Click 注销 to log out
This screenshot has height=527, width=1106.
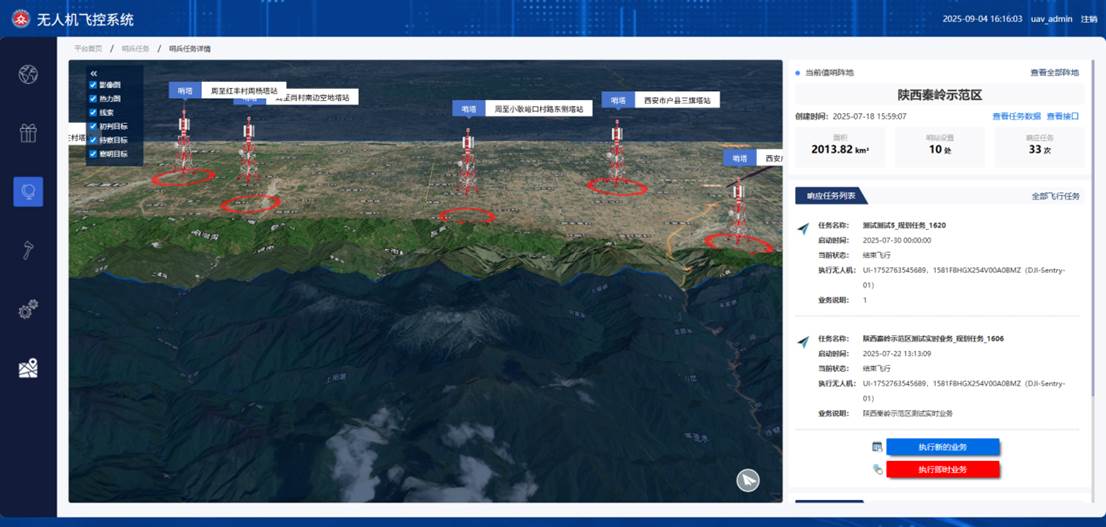1088,19
